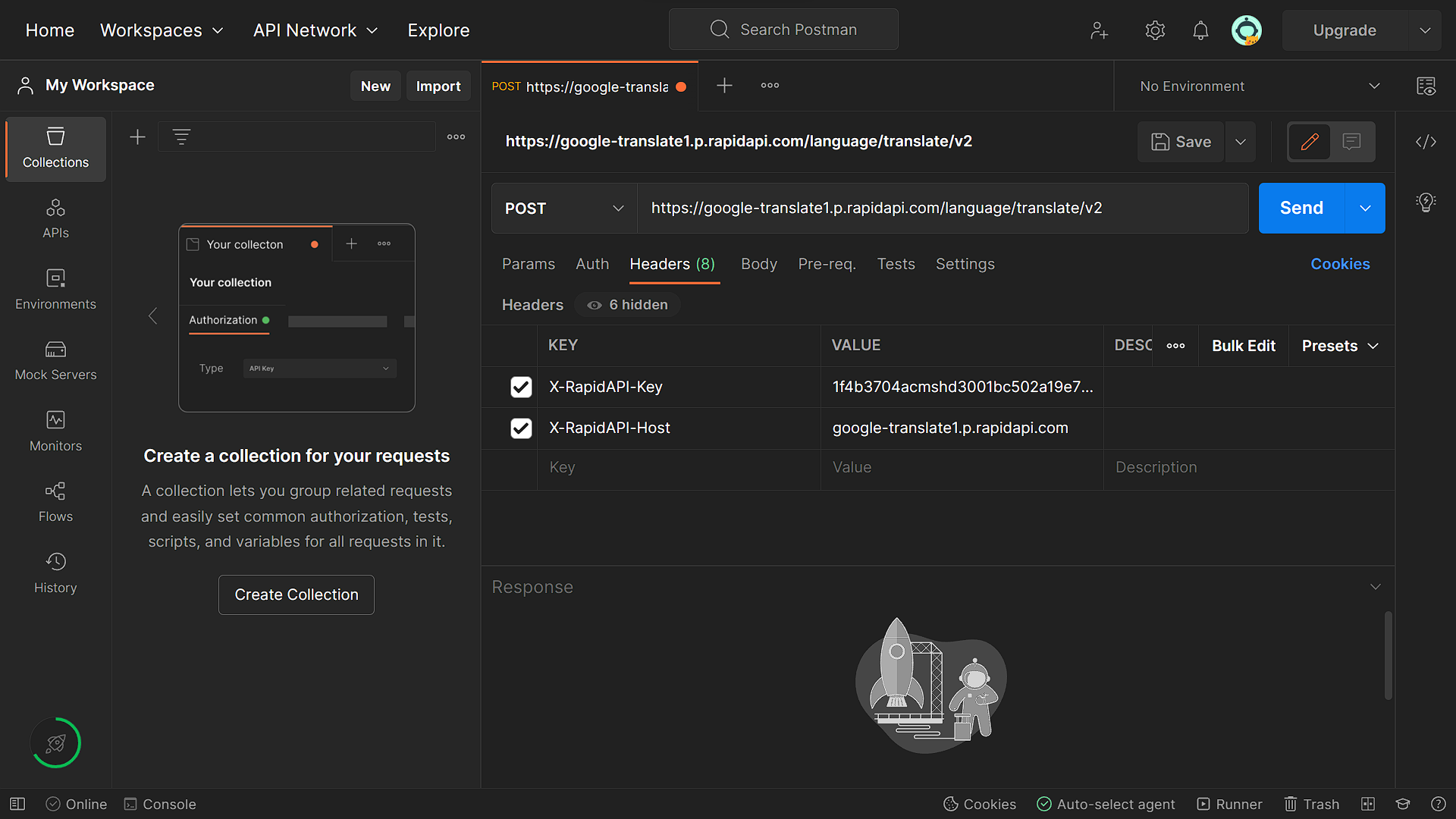Click the Import button
The height and width of the screenshot is (819, 1456).
(438, 86)
